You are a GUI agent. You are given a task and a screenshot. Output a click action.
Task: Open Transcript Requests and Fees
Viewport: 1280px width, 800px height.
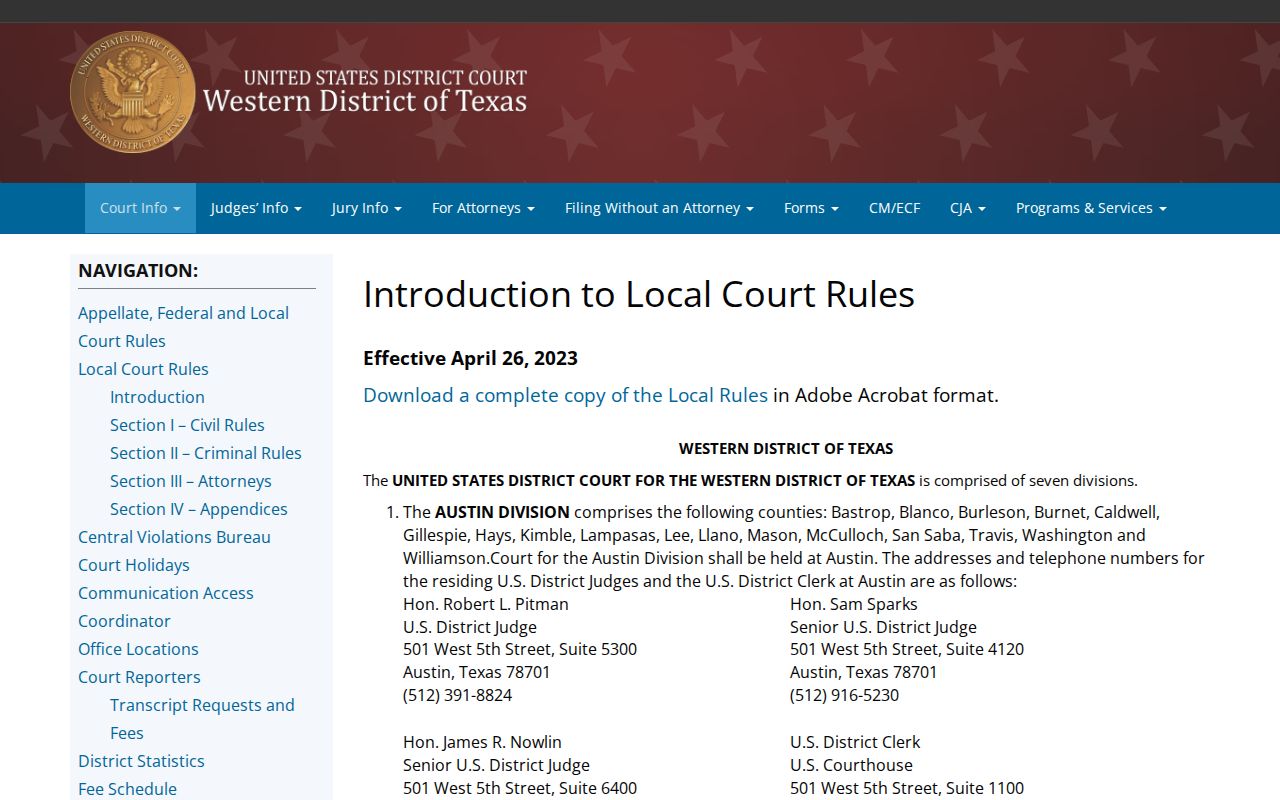(x=202, y=719)
